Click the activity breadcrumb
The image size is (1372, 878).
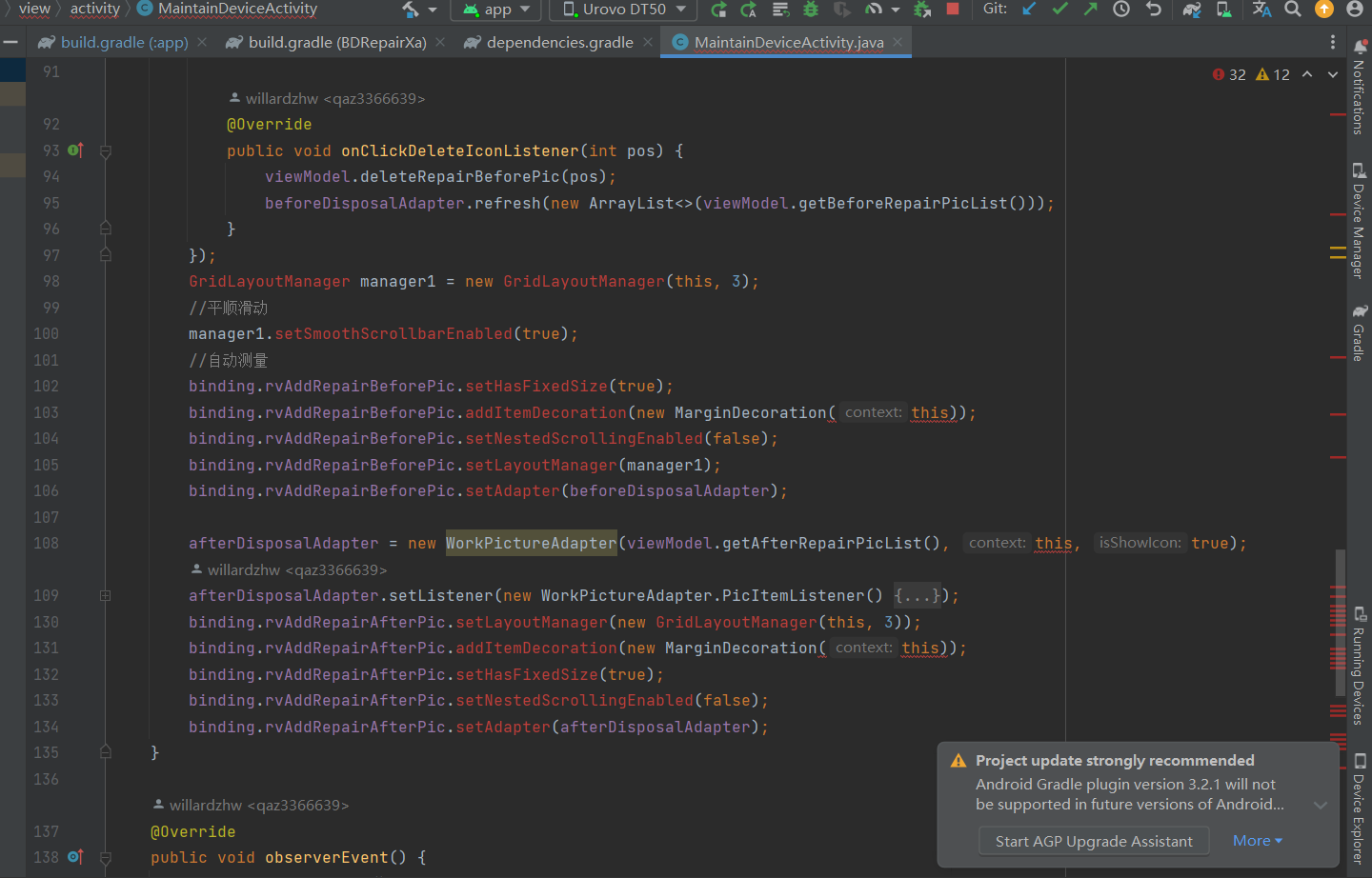coord(95,9)
